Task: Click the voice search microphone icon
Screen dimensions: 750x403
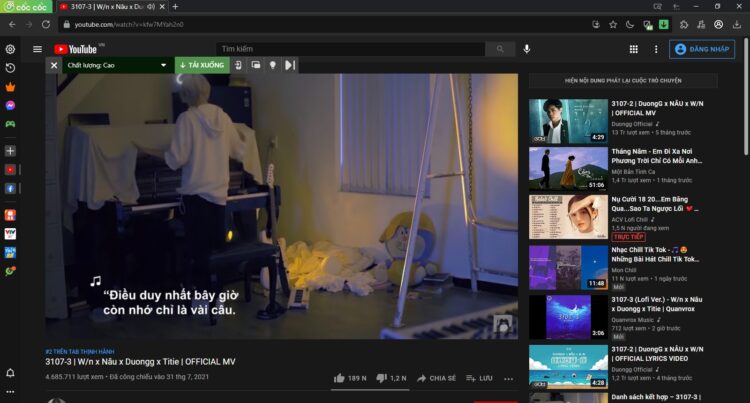Action: click(x=527, y=48)
